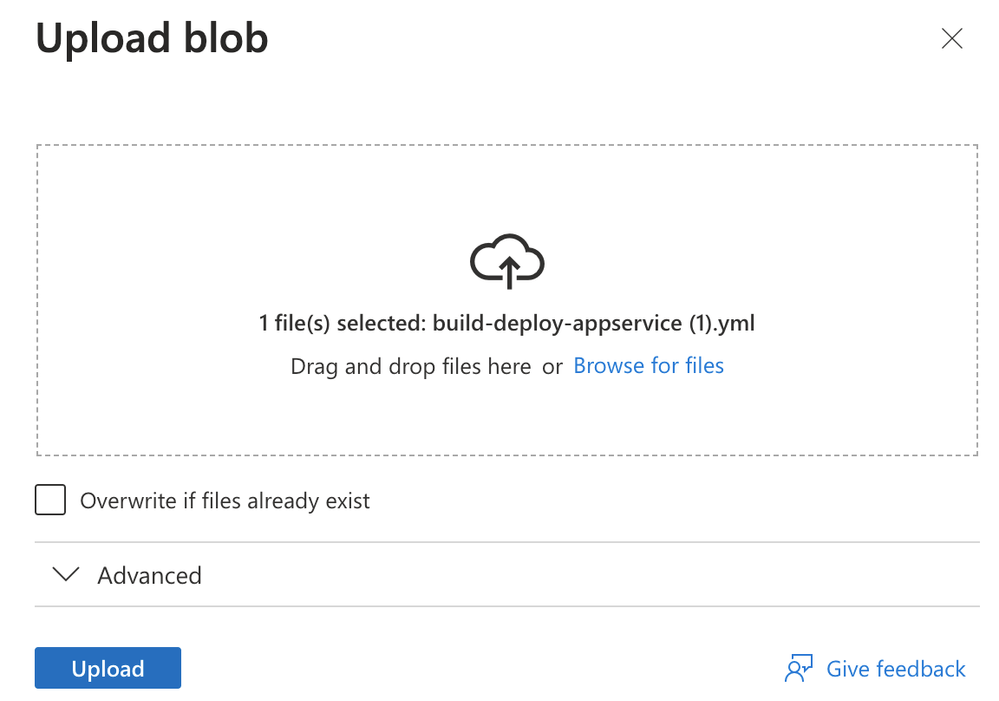Viewport: 999px width, 701px height.
Task: Open the Browse for files link
Action: click(648, 366)
